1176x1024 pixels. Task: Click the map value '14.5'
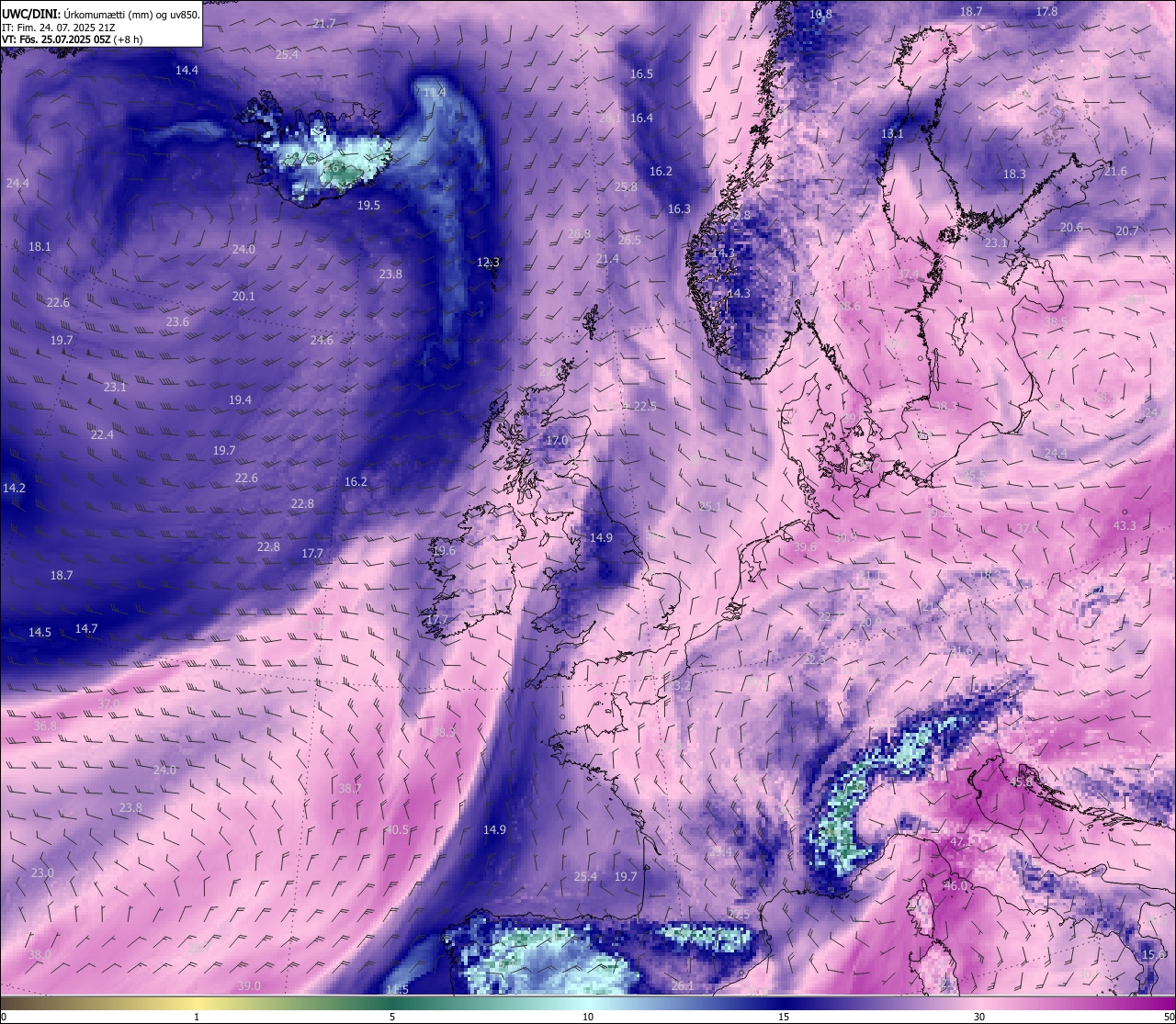point(40,633)
